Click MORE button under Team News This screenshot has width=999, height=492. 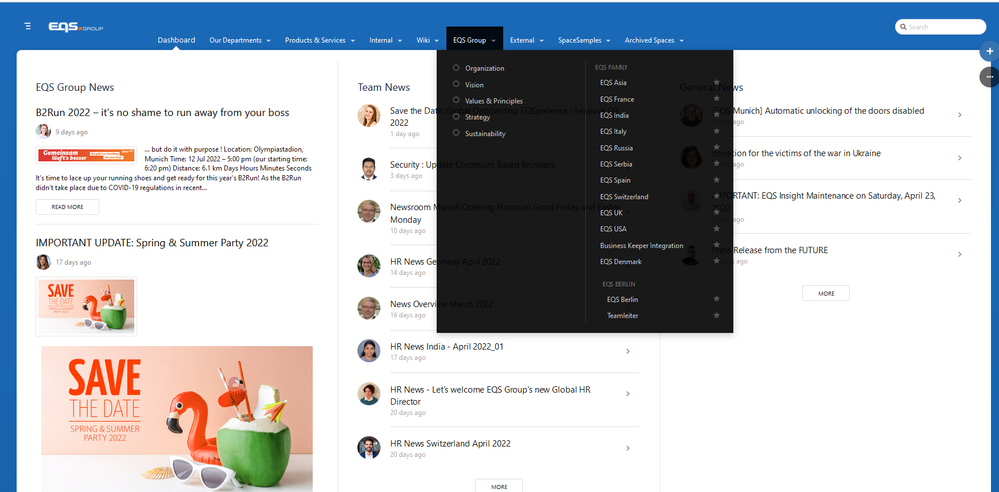[x=499, y=486]
